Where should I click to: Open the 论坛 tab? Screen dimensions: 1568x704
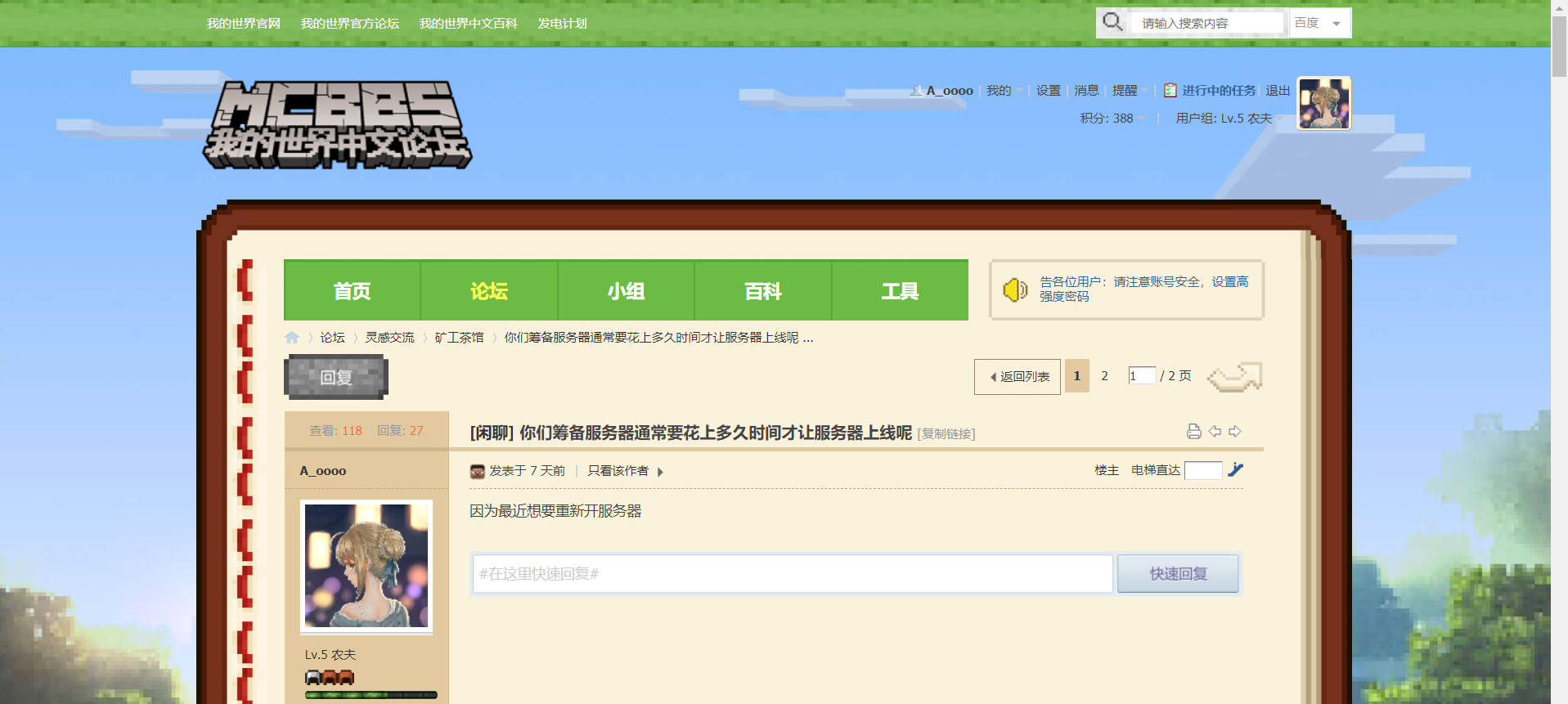click(489, 290)
